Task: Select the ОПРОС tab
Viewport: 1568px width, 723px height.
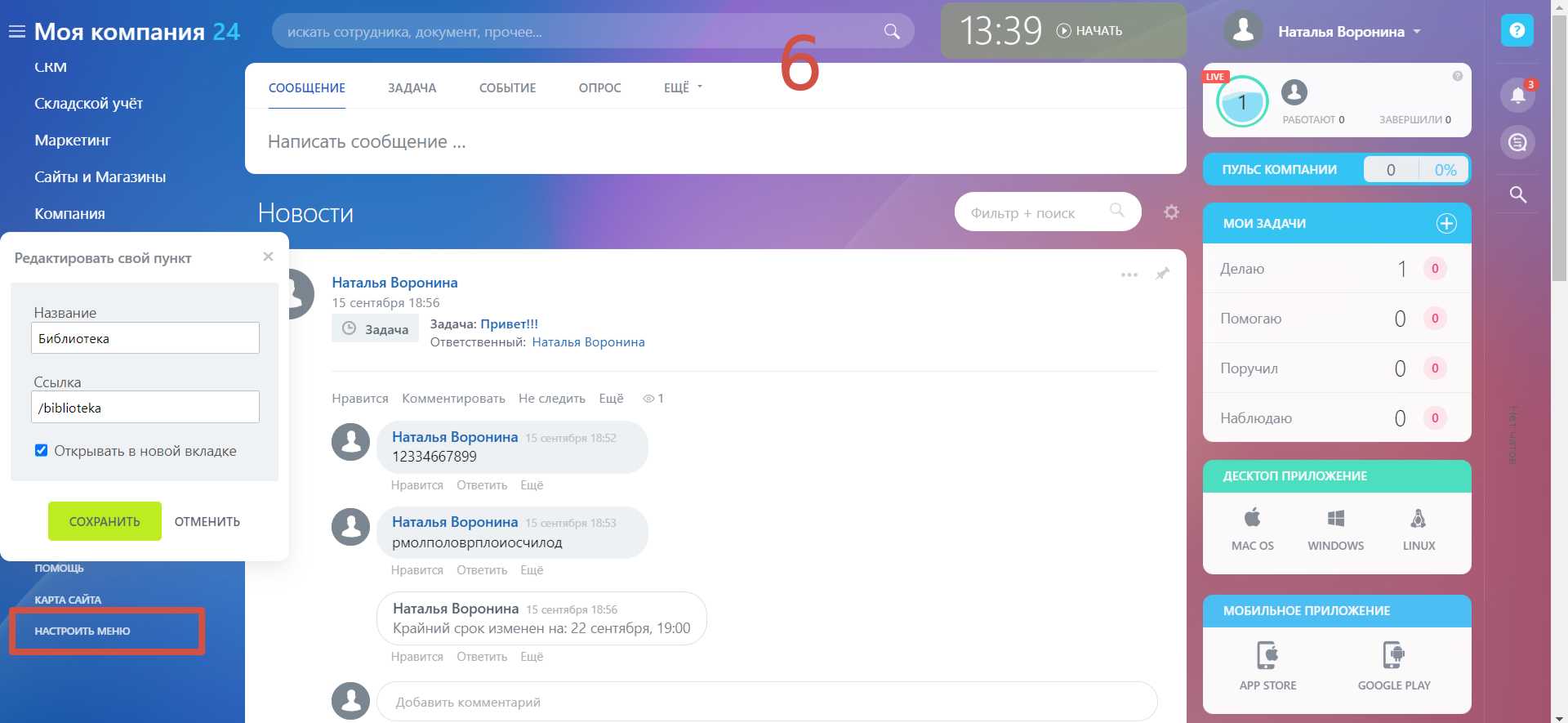Action: coord(600,87)
